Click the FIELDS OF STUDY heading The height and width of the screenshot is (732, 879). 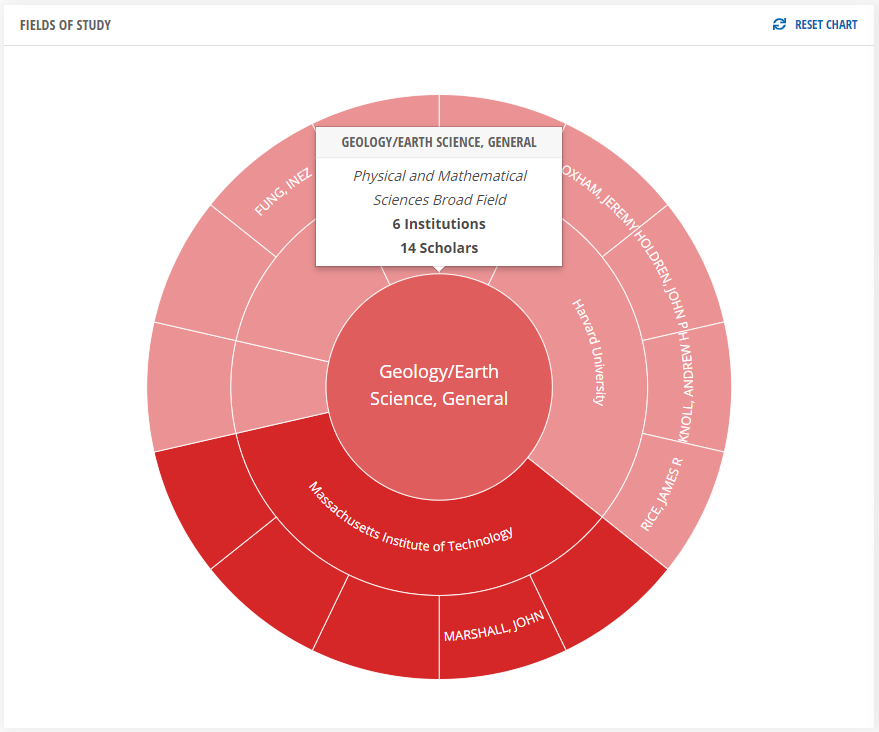pyautogui.click(x=66, y=25)
